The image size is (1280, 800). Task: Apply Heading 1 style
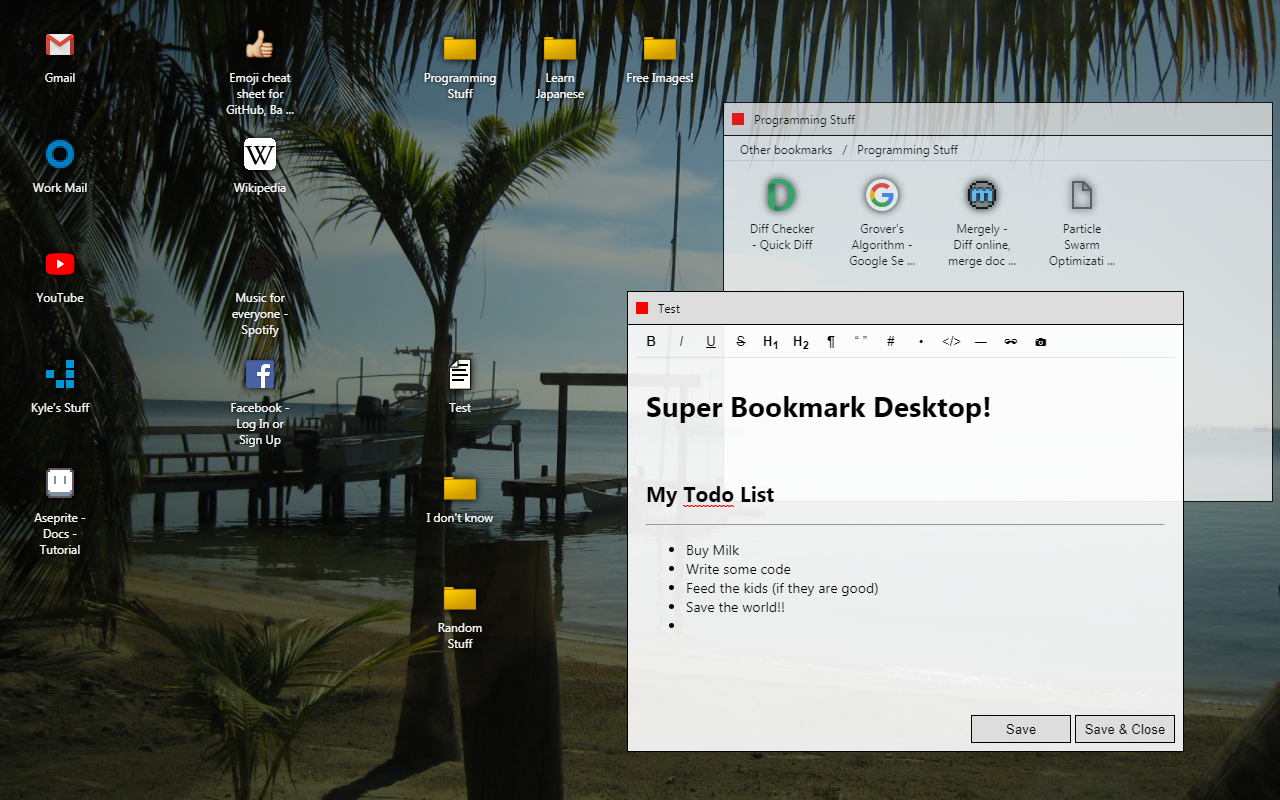[x=770, y=341]
